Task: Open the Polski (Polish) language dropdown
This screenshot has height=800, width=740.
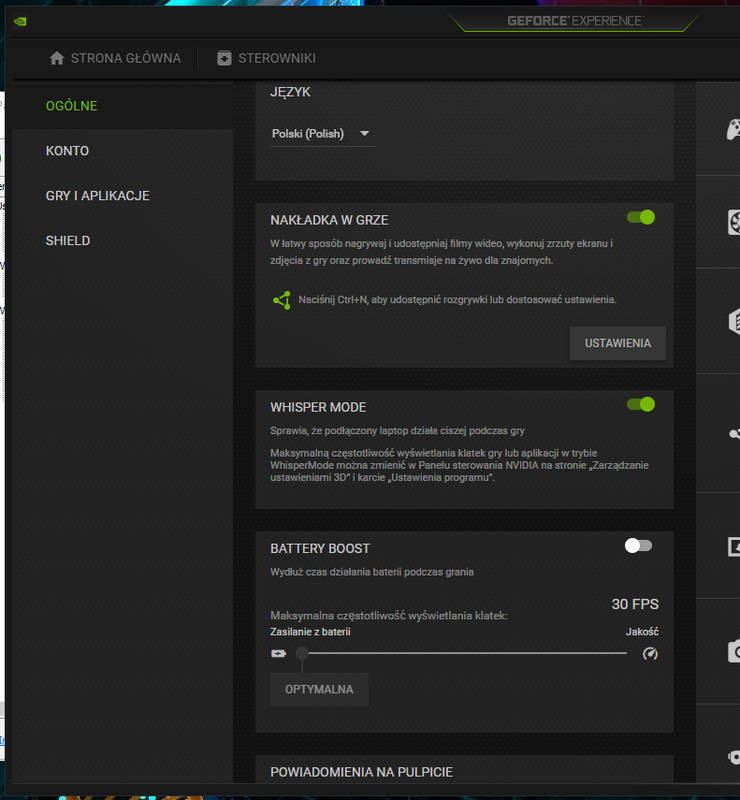Action: click(x=323, y=134)
